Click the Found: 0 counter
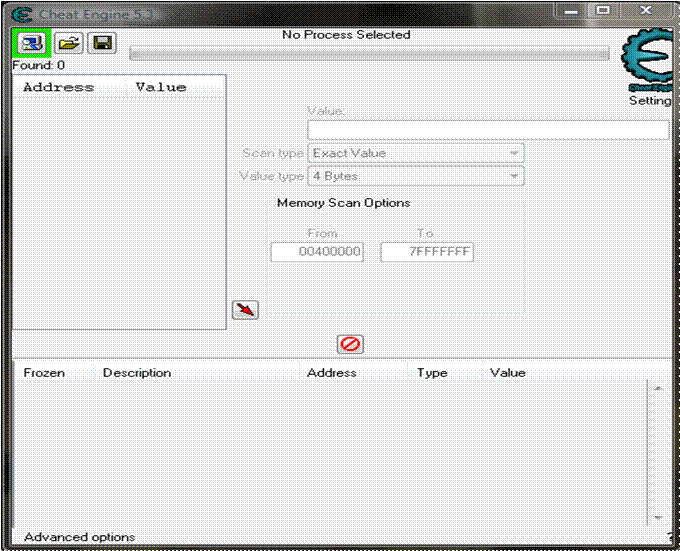Viewport: 680px width, 551px height. pos(39,65)
